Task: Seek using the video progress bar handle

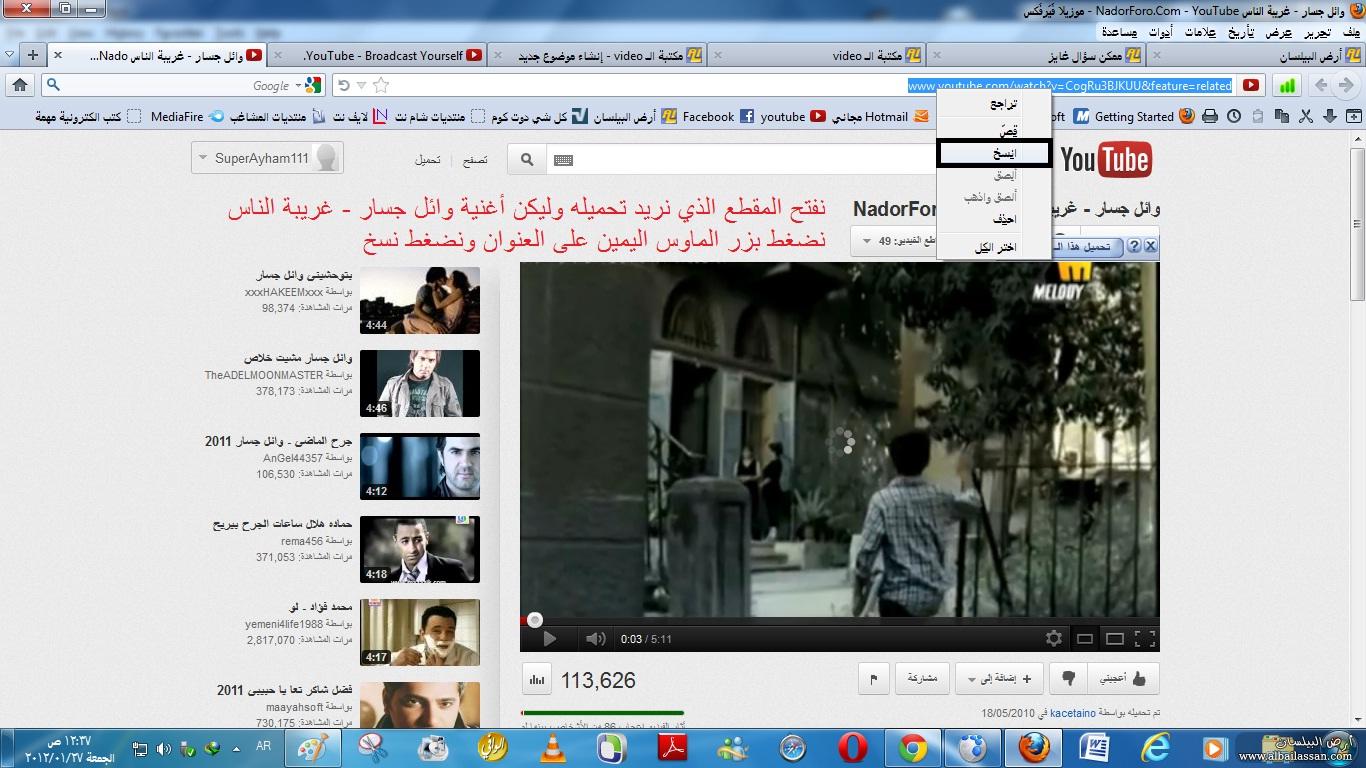Action: [x=535, y=620]
